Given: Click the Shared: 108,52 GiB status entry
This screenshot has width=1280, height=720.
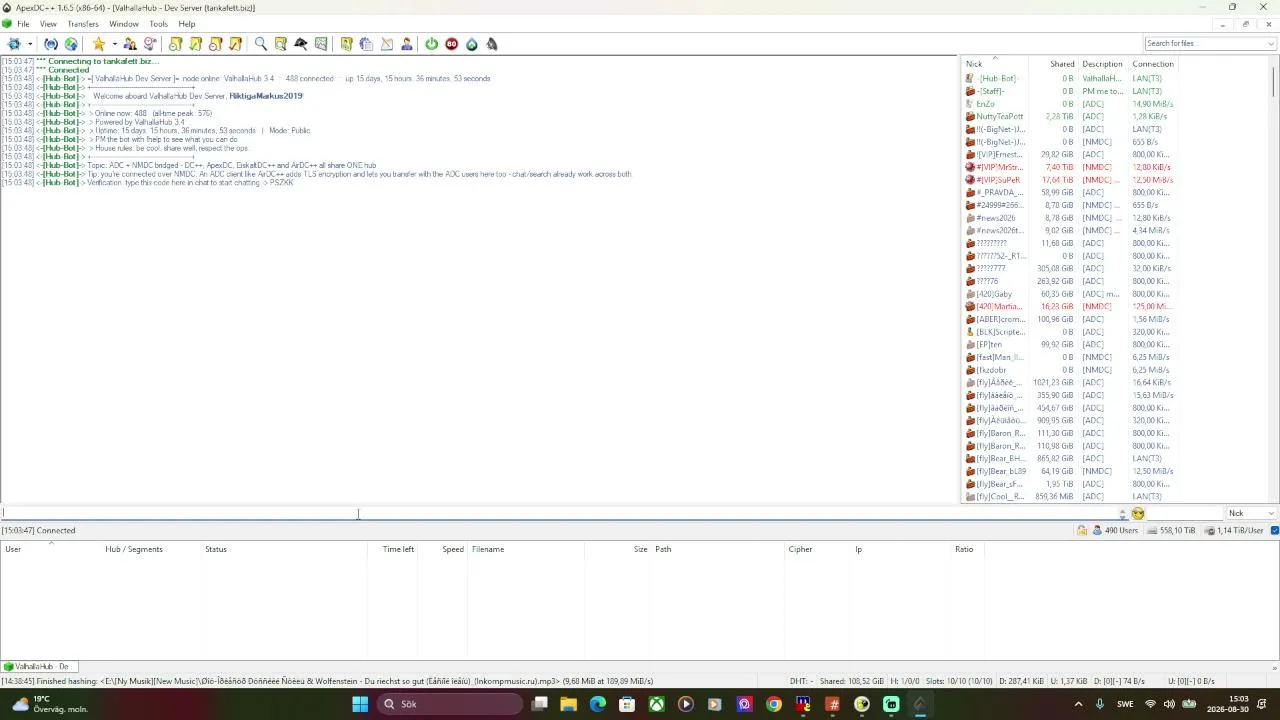Looking at the screenshot, I should click(851, 682).
